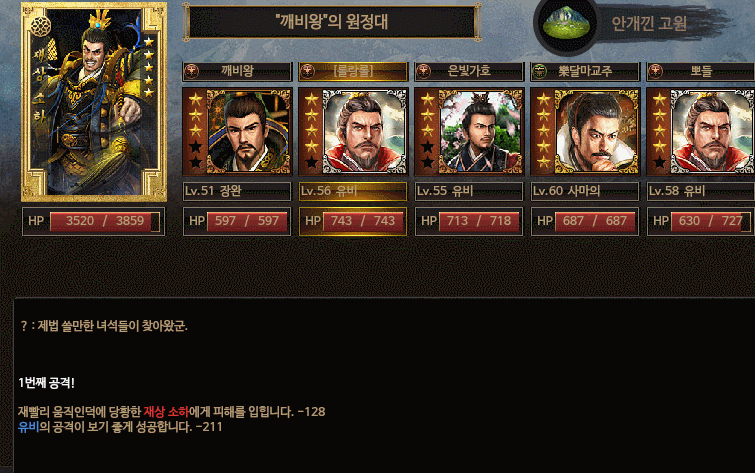Select the Lv.55 유비 portrait
The width and height of the screenshot is (755, 473).
pos(469,131)
